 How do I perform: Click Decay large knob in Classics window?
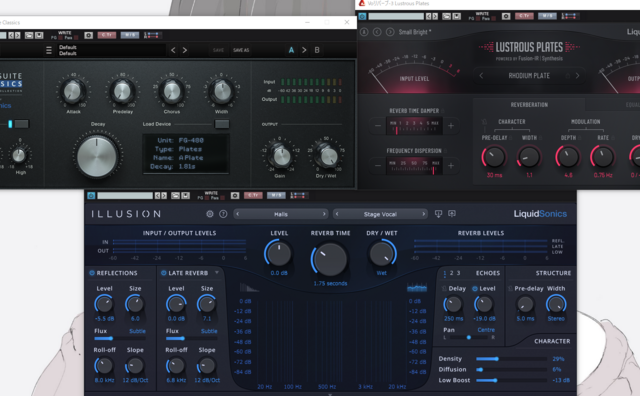97,156
